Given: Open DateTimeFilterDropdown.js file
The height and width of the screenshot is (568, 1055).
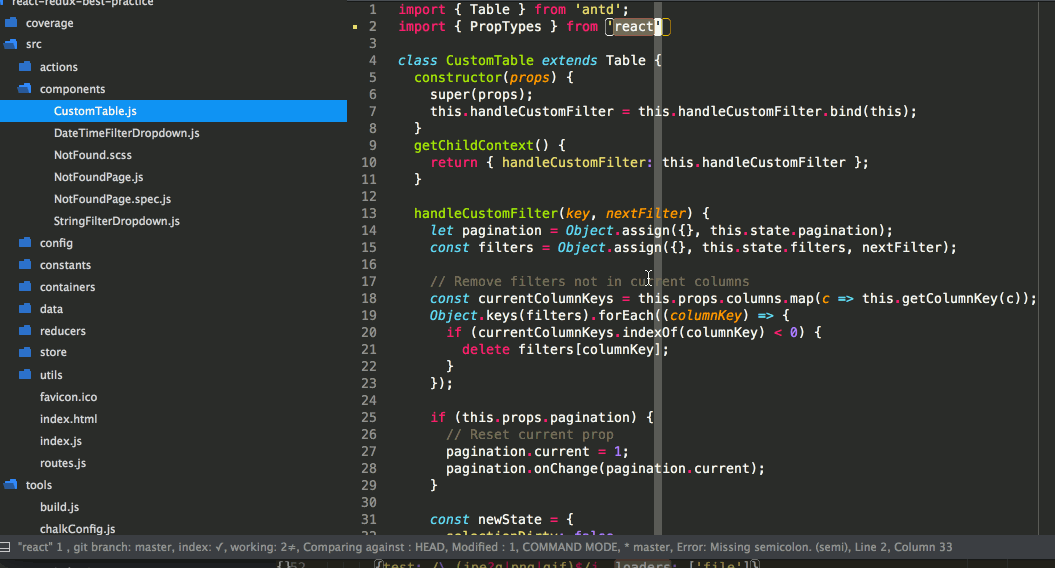Looking at the screenshot, I should (x=126, y=133).
